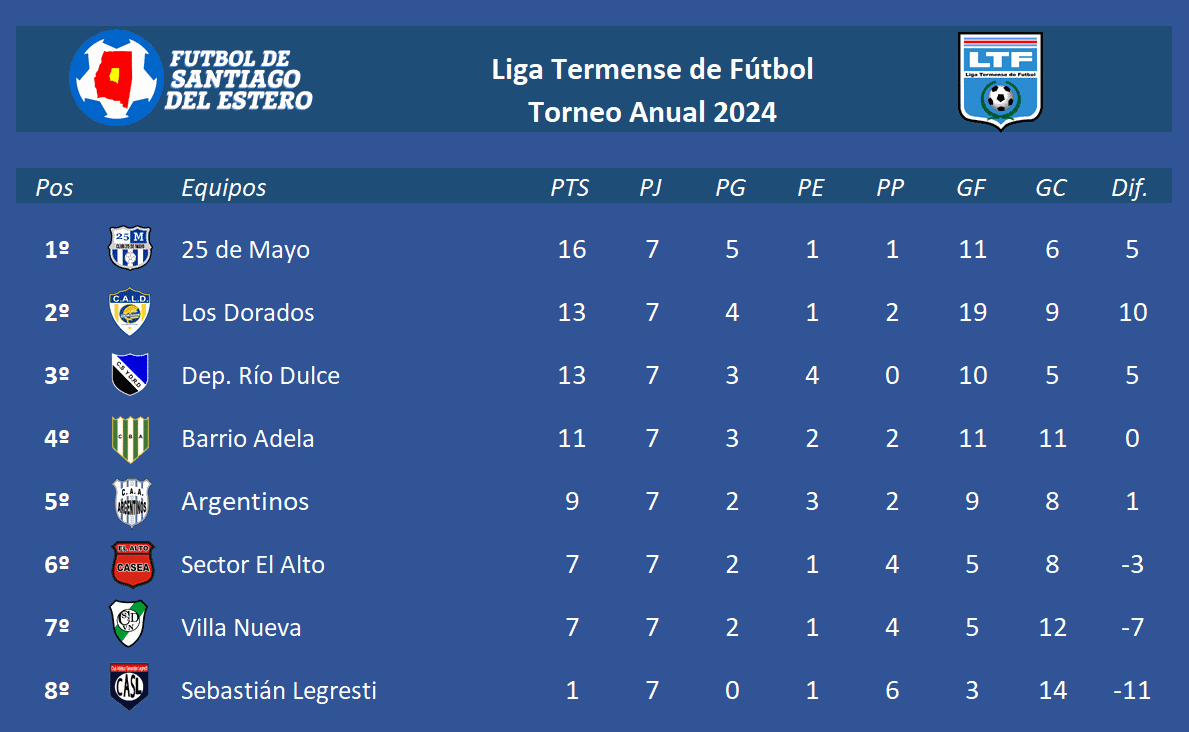Viewport: 1189px width, 732px height.
Task: Click Los Dorados goals-for value 19
Action: point(972,312)
